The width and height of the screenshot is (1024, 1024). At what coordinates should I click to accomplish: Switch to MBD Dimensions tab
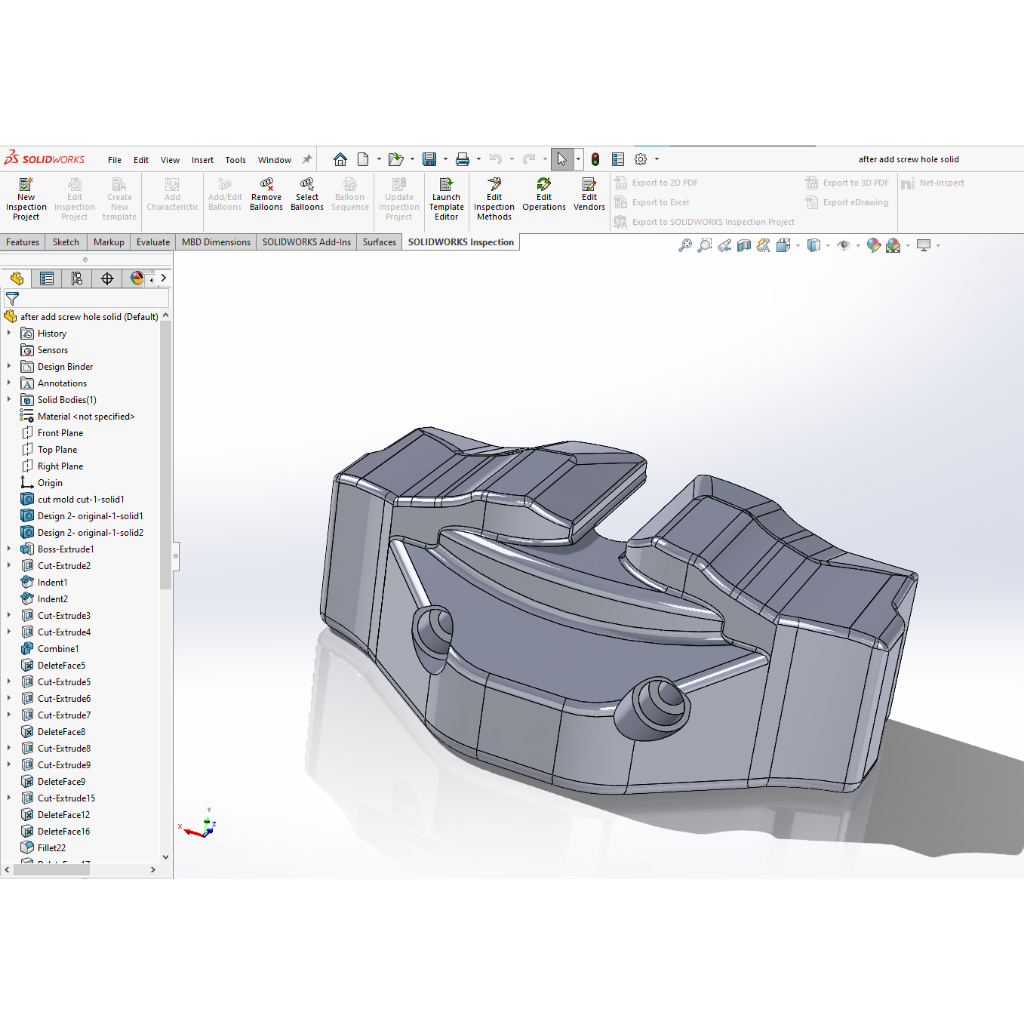coord(216,242)
